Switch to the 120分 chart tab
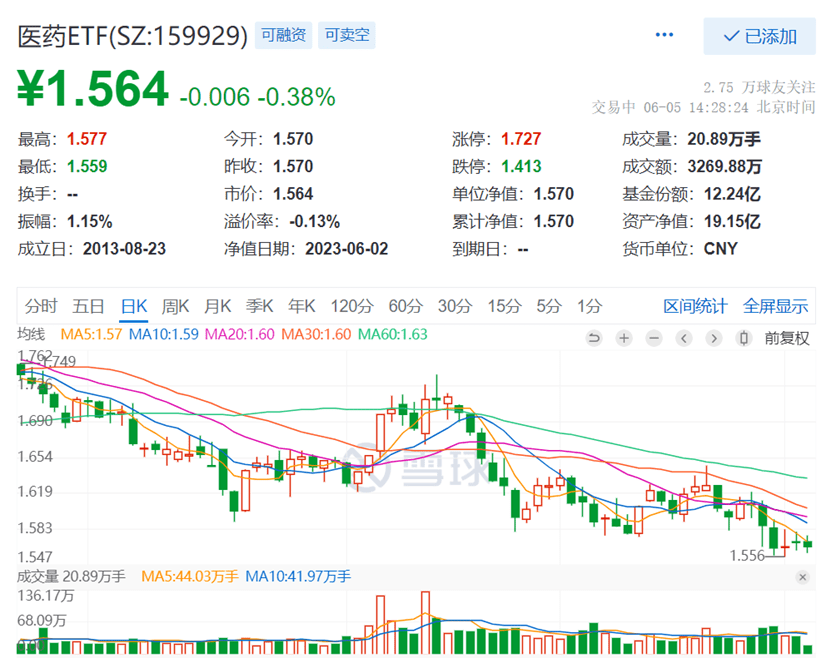831x658 pixels. click(352, 306)
